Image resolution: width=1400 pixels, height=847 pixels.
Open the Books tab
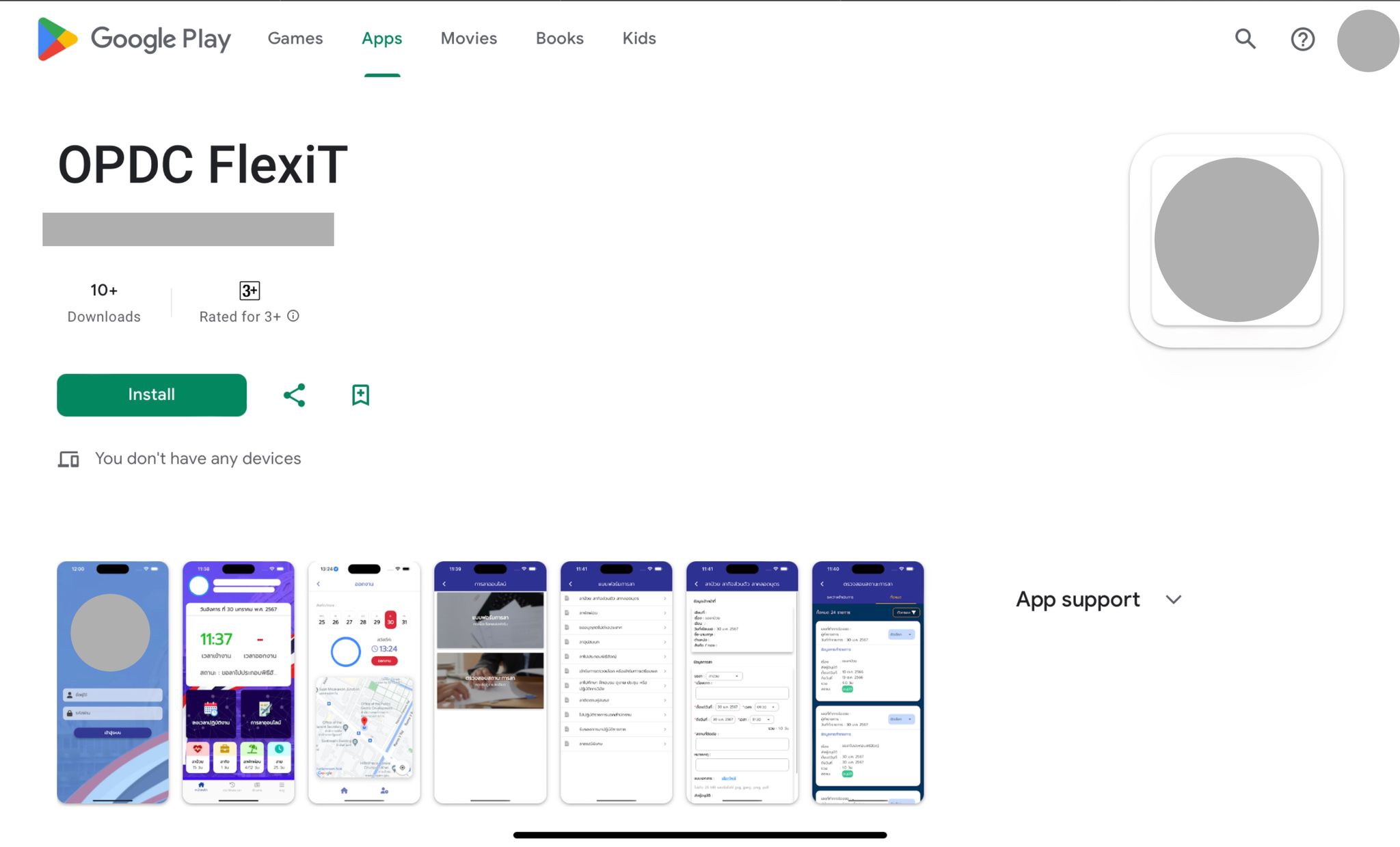(x=559, y=39)
